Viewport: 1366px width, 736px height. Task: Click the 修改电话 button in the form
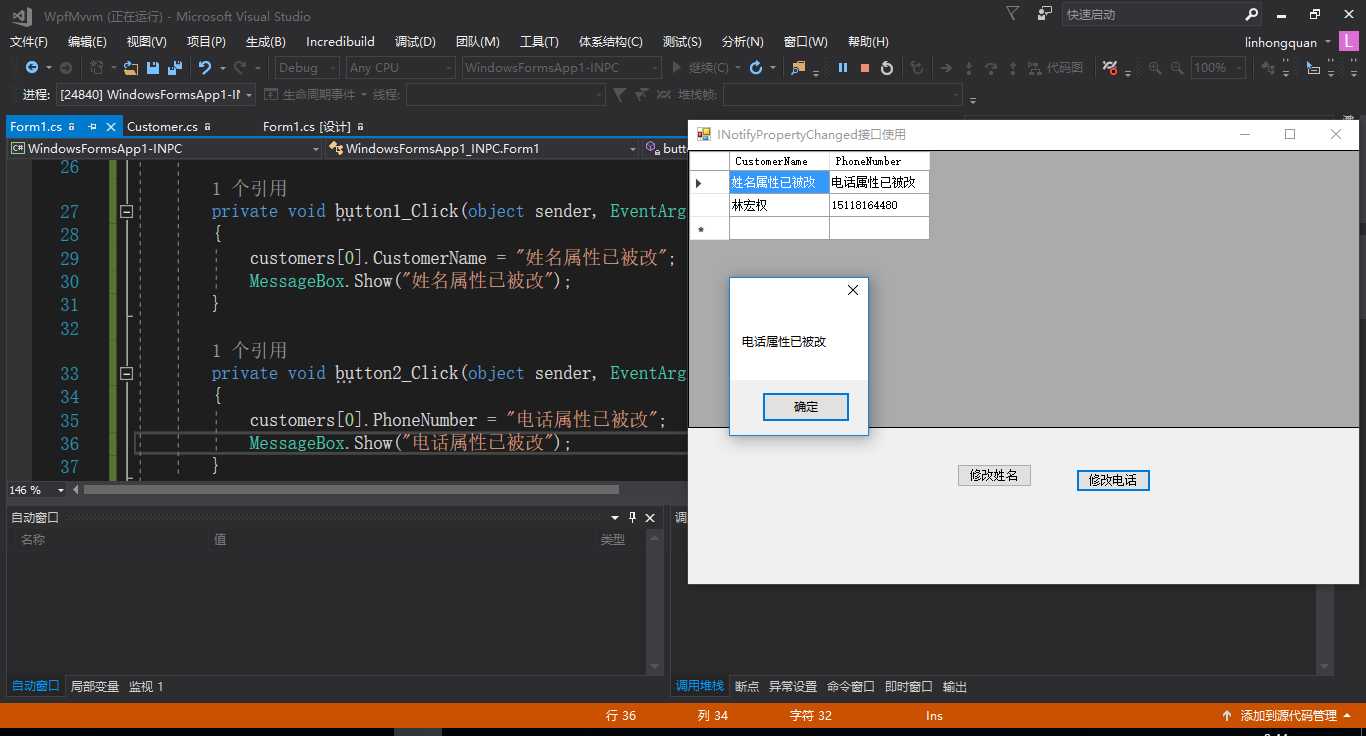[1113, 480]
